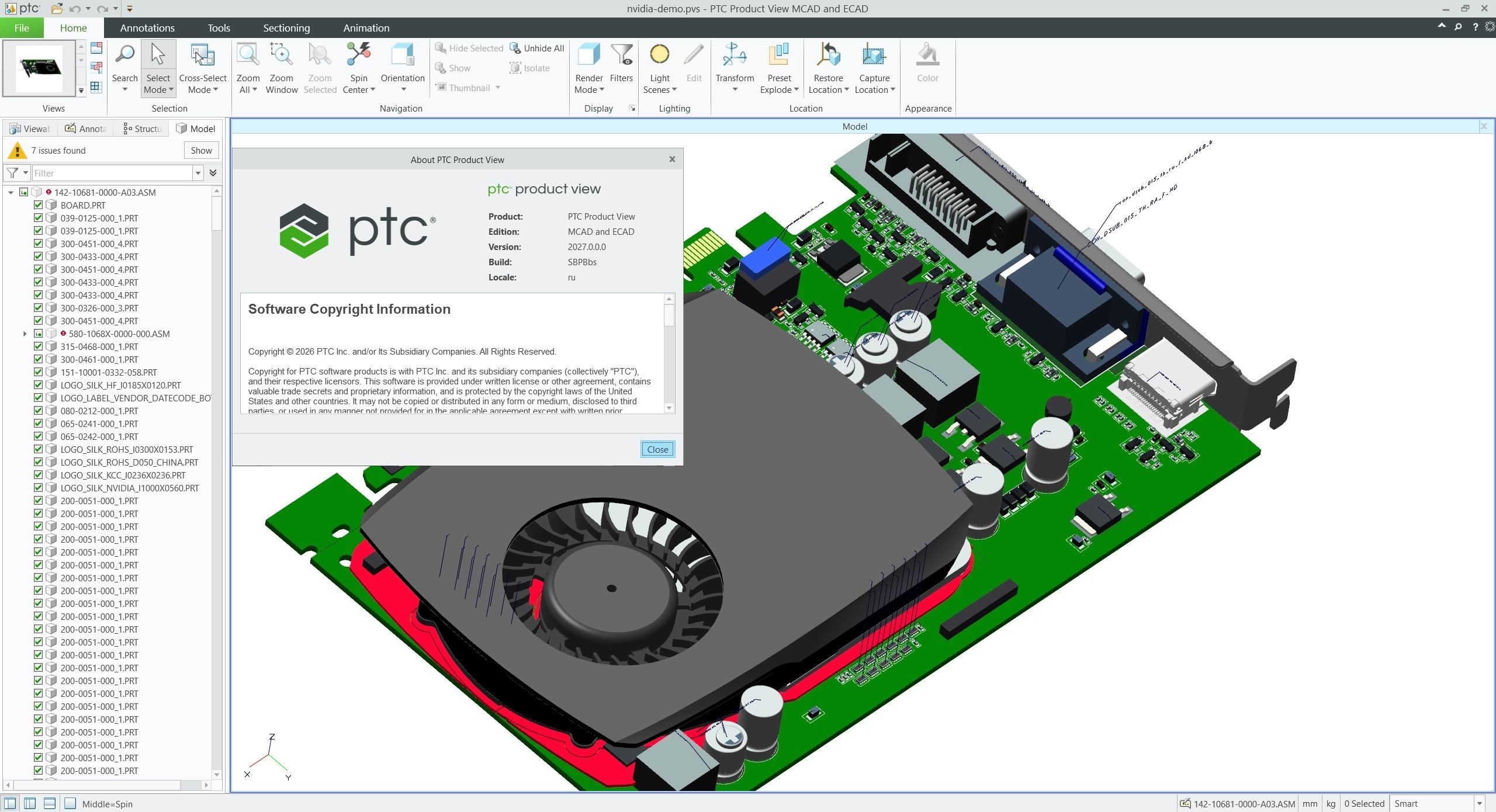Collapse the 142-10681-0000-A03.ASM tree node
Viewport: 1496px width, 812px height.
[x=11, y=192]
